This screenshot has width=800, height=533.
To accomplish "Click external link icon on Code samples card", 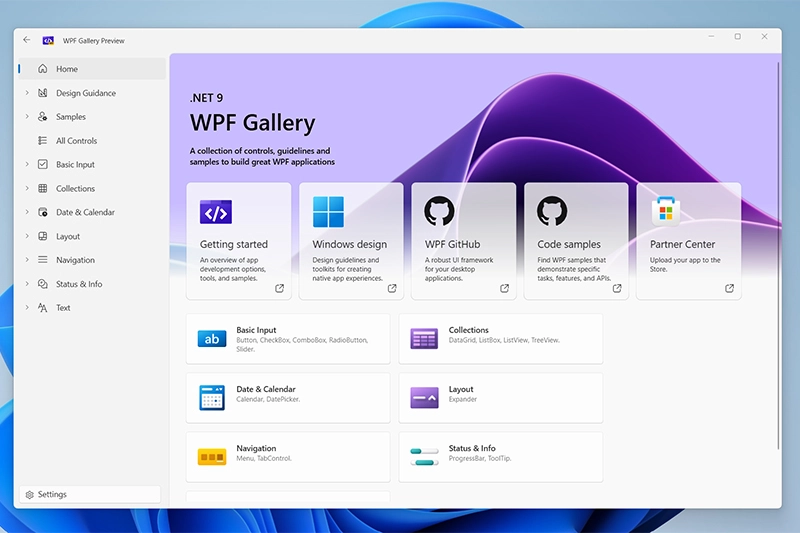I will (617, 288).
